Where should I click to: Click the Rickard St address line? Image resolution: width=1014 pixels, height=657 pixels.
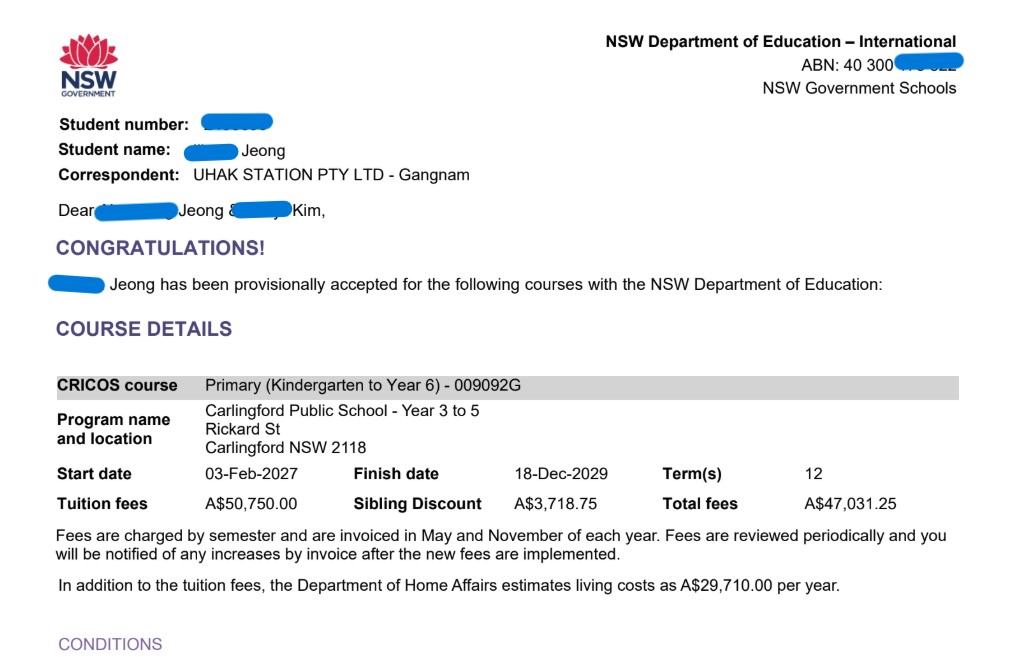pos(243,429)
